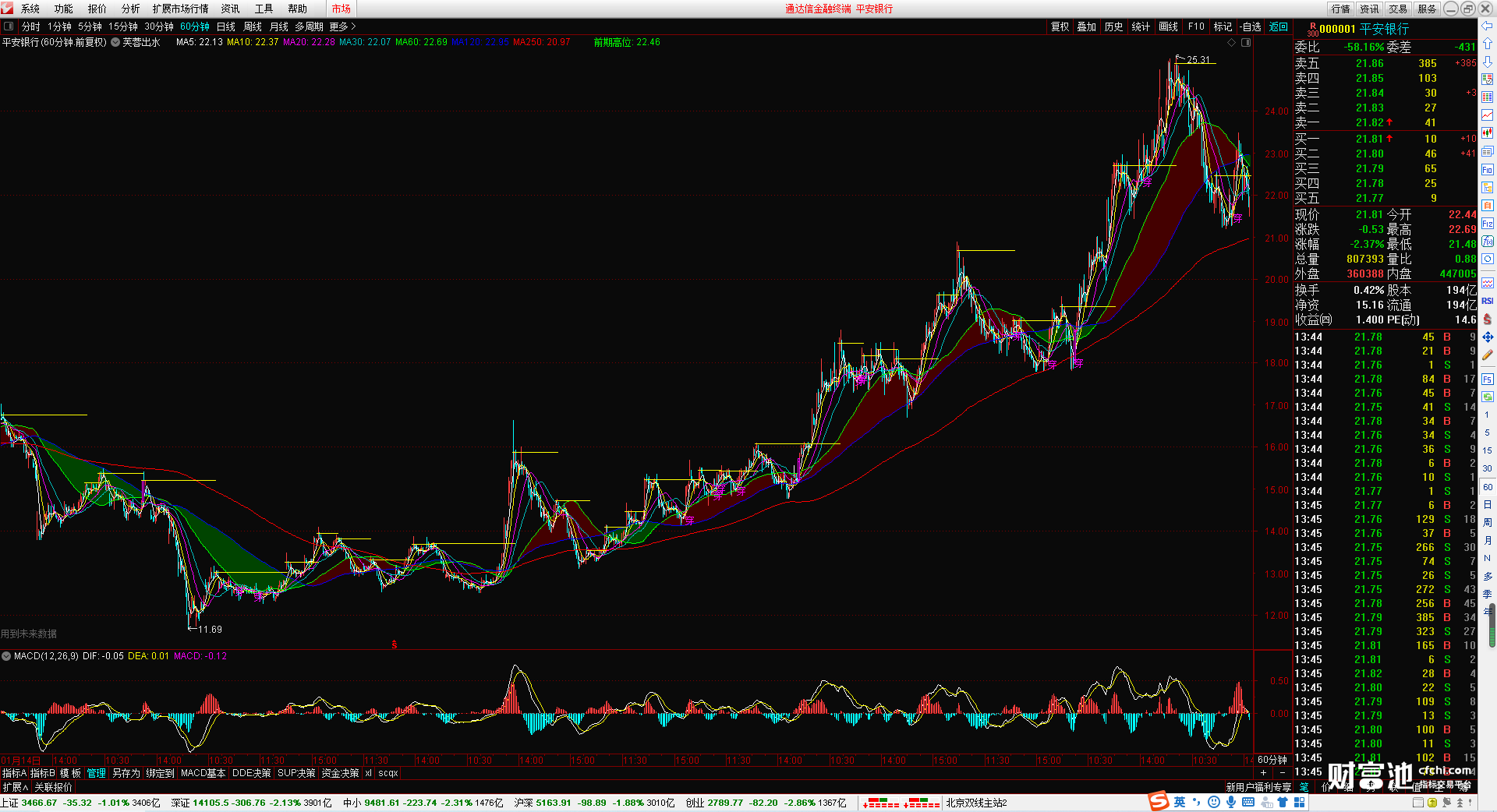Click the back arrow icon in right sidebar

click(x=1488, y=26)
